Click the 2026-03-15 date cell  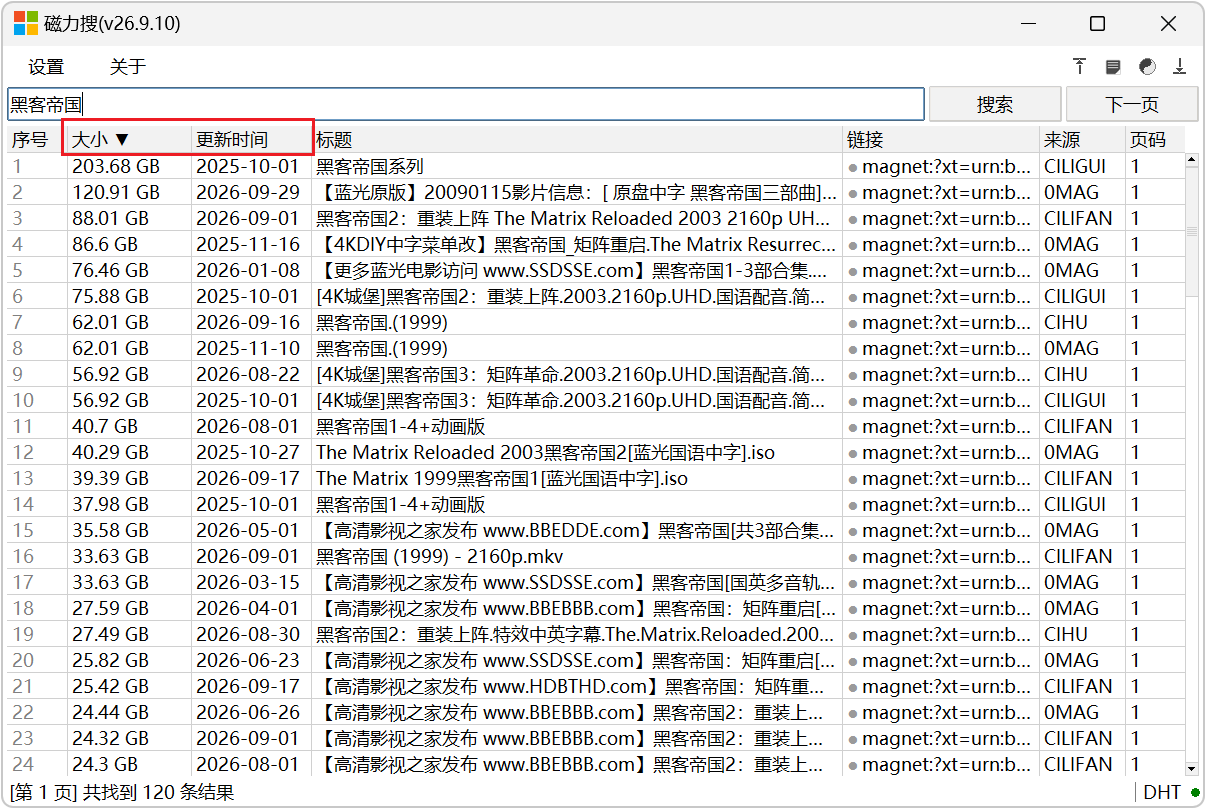tap(247, 582)
